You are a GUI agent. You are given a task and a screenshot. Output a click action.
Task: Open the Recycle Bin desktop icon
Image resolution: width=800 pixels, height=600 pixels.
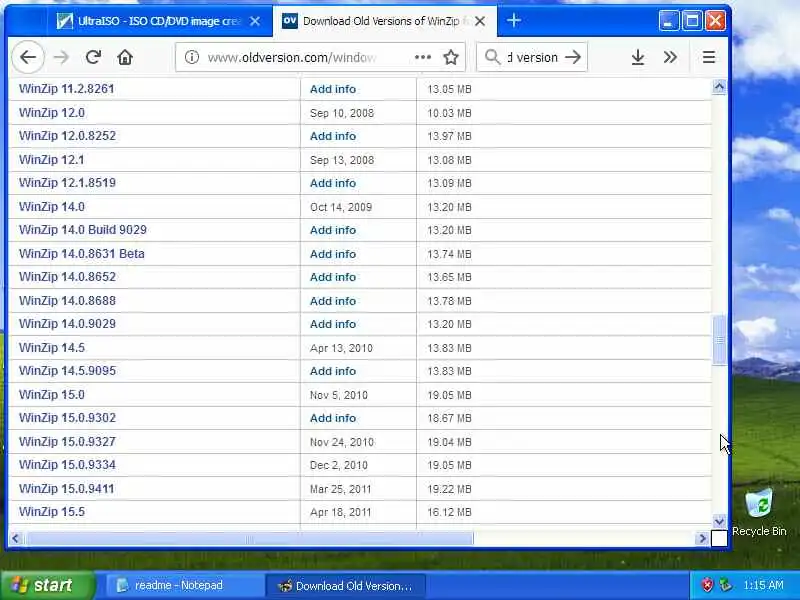pyautogui.click(x=759, y=512)
